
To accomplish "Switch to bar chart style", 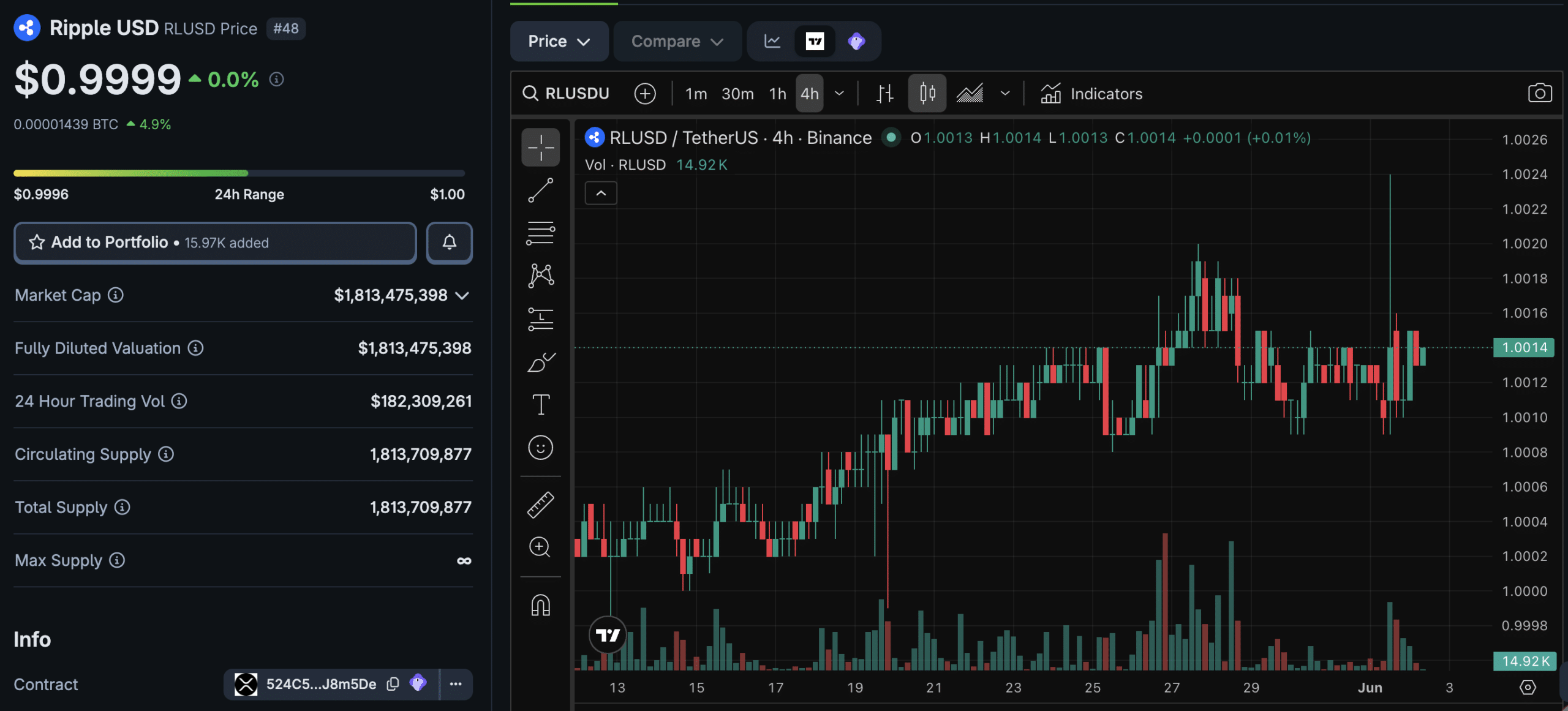I will (x=884, y=94).
